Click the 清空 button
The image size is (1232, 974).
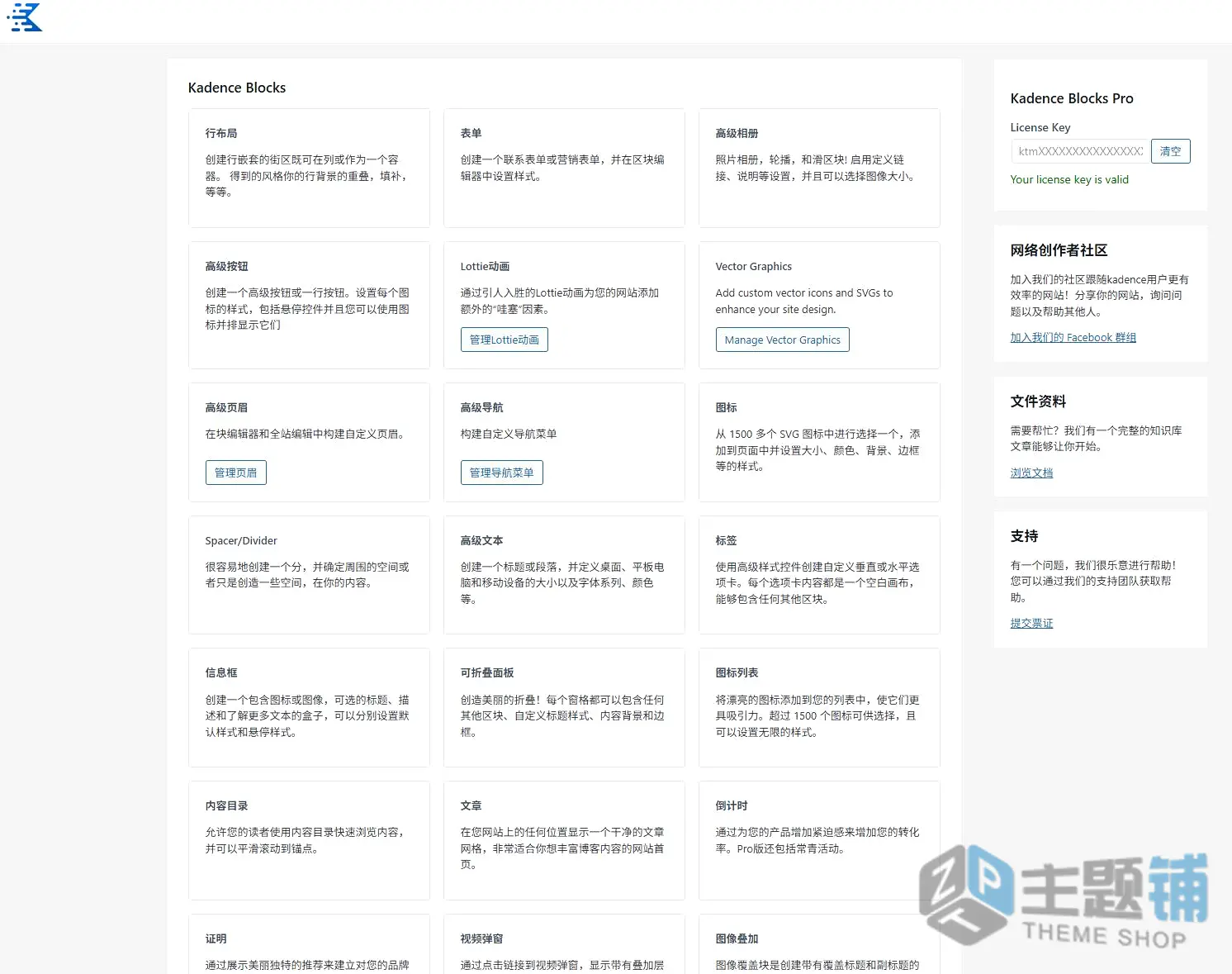point(1170,151)
